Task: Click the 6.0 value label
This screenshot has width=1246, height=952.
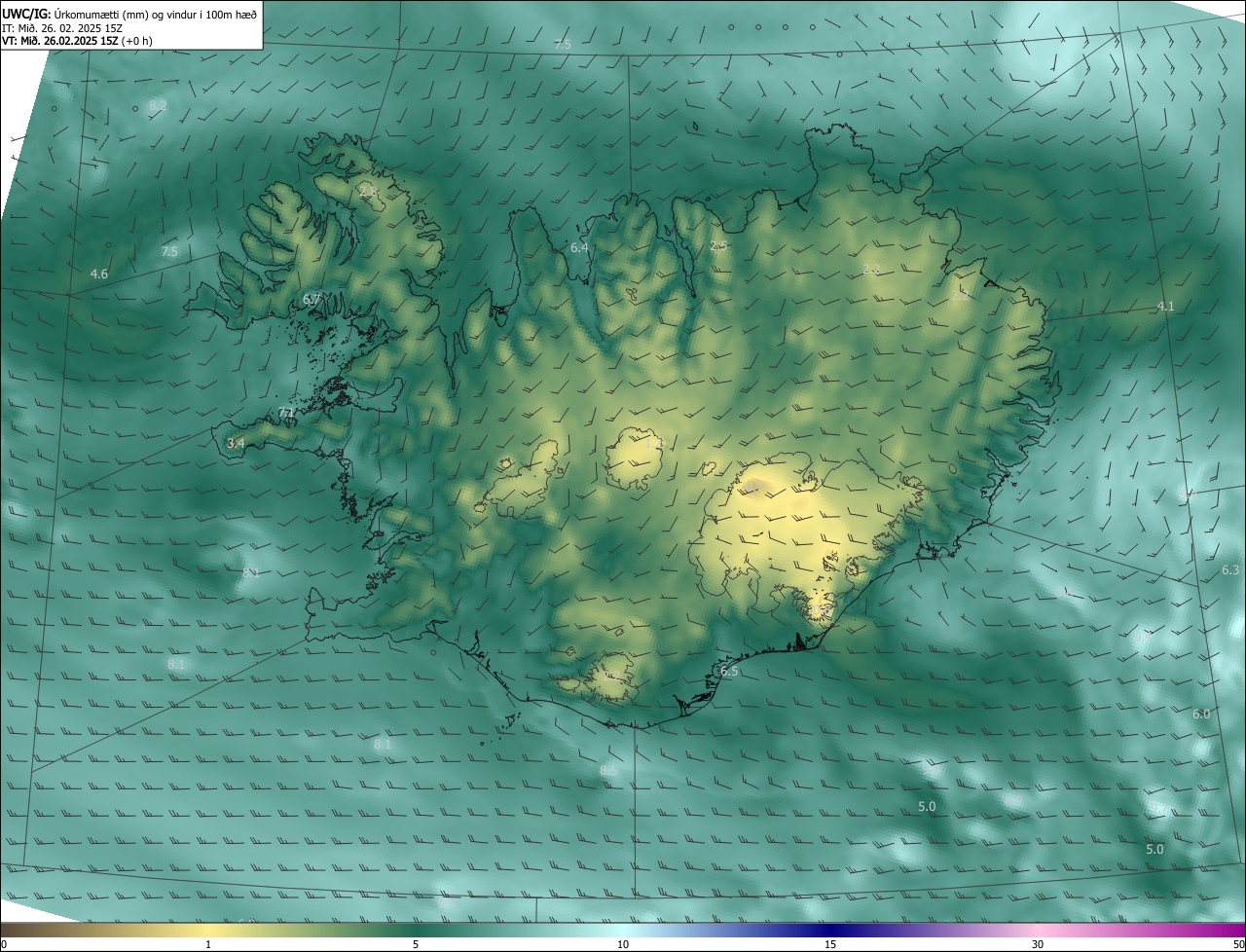Action: point(1201,714)
